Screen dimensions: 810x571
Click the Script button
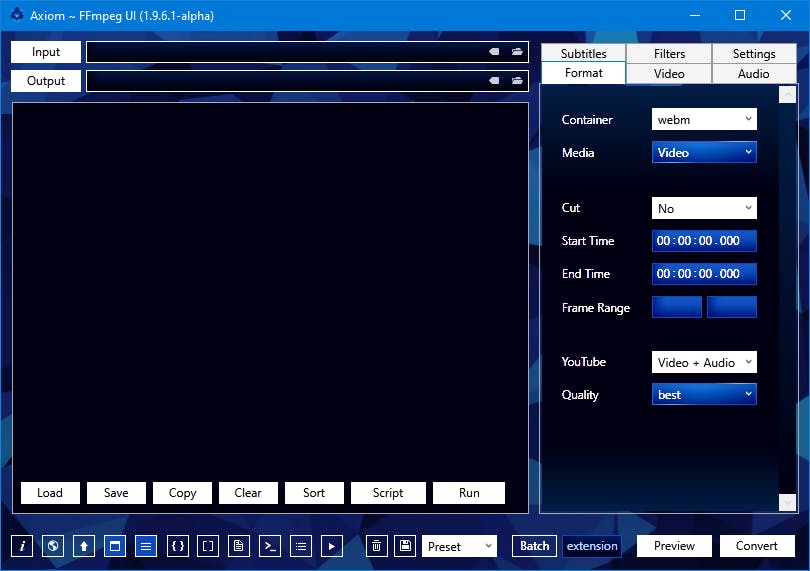[x=388, y=492]
